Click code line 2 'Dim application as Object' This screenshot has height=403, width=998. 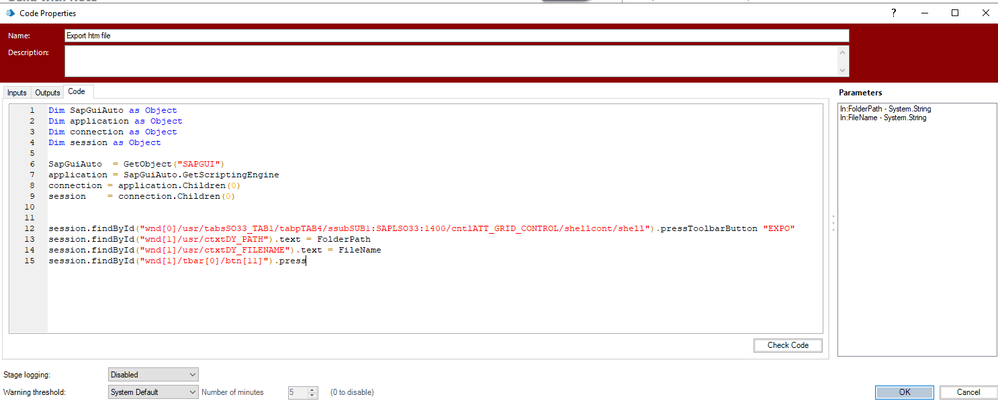115,121
